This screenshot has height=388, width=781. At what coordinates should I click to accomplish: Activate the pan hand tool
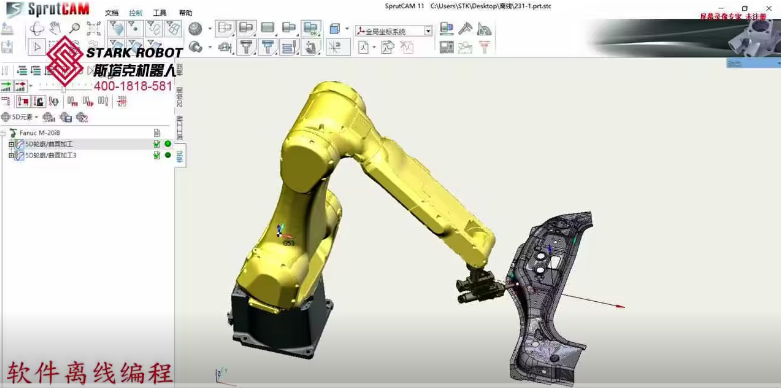(55, 28)
